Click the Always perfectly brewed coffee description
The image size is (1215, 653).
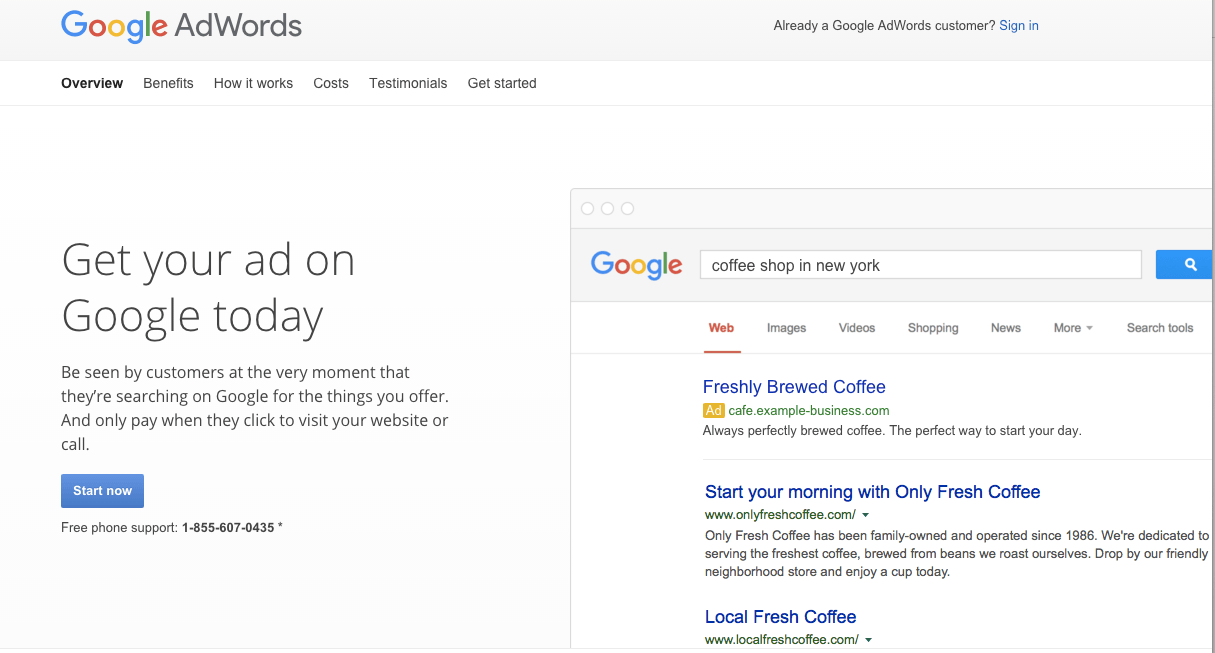892,431
